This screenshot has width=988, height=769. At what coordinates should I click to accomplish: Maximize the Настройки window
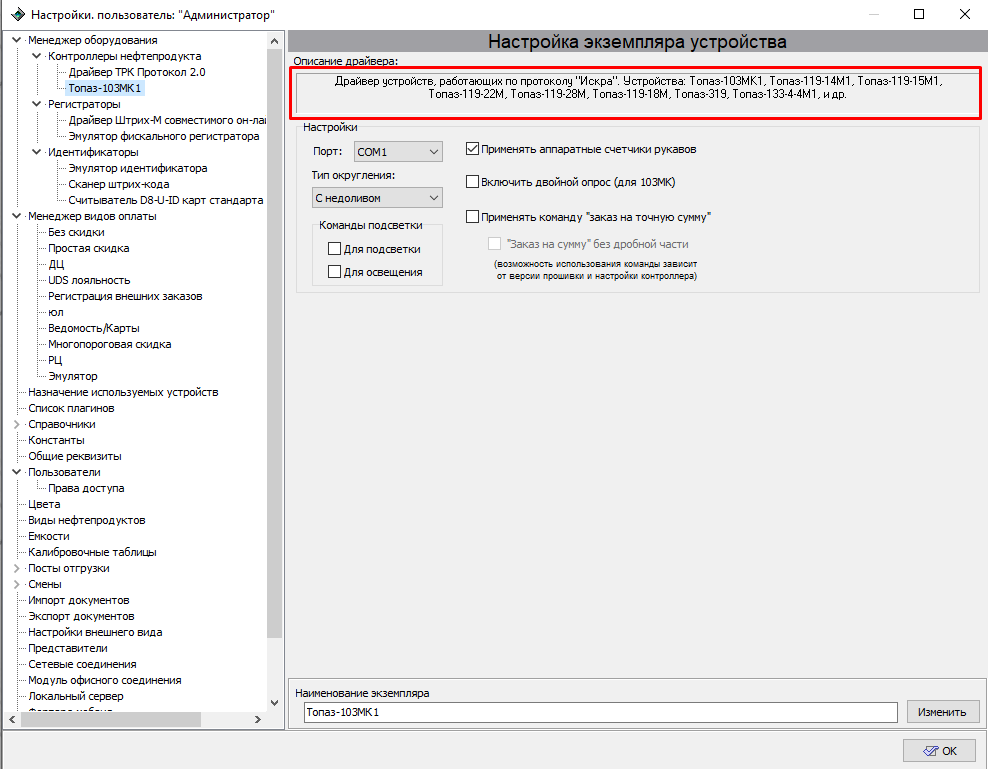point(919,14)
